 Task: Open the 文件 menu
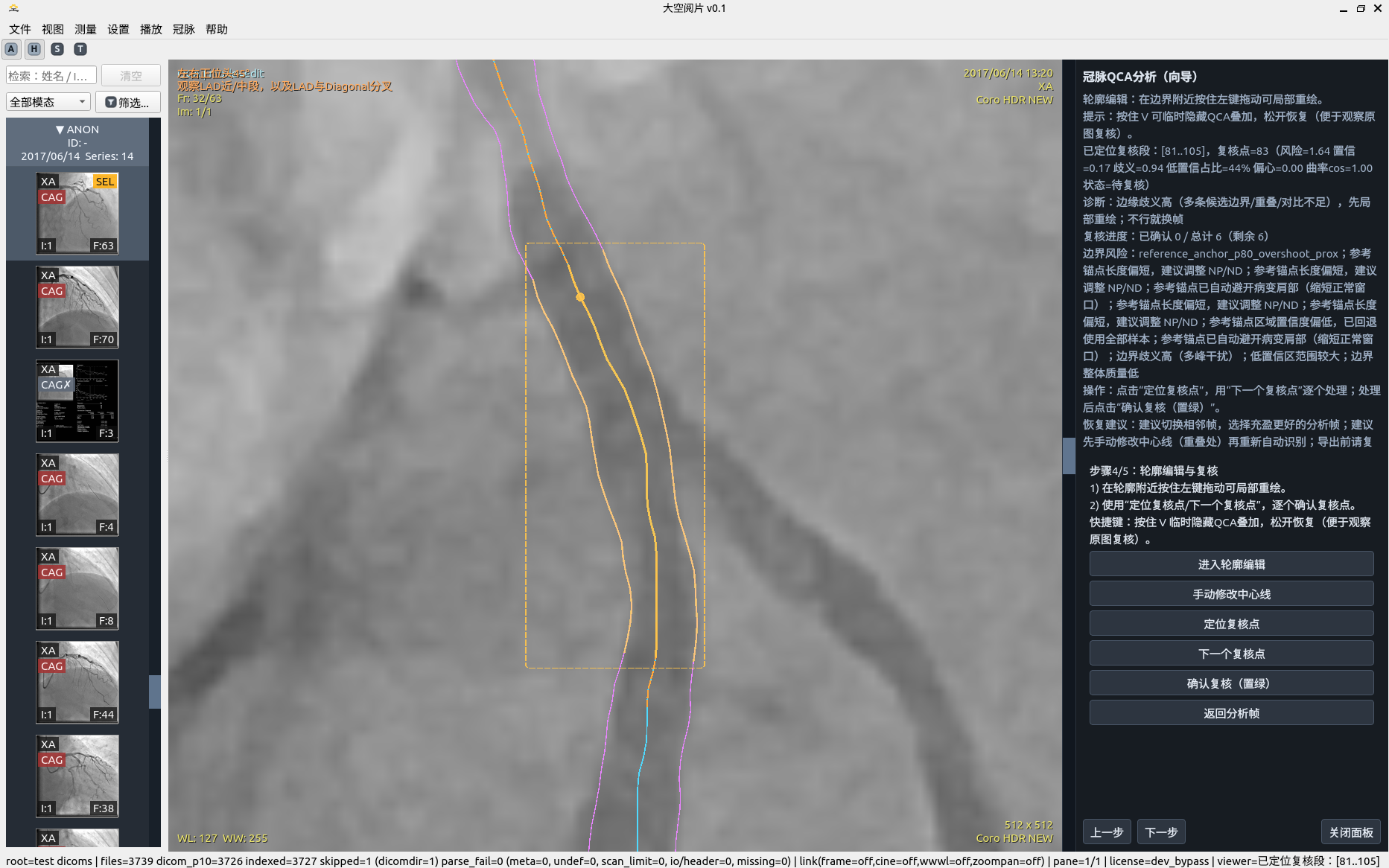pos(19,29)
